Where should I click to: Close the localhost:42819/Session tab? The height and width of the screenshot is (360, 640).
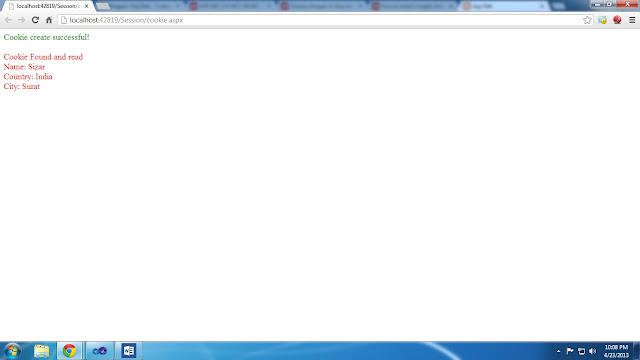point(87,6)
